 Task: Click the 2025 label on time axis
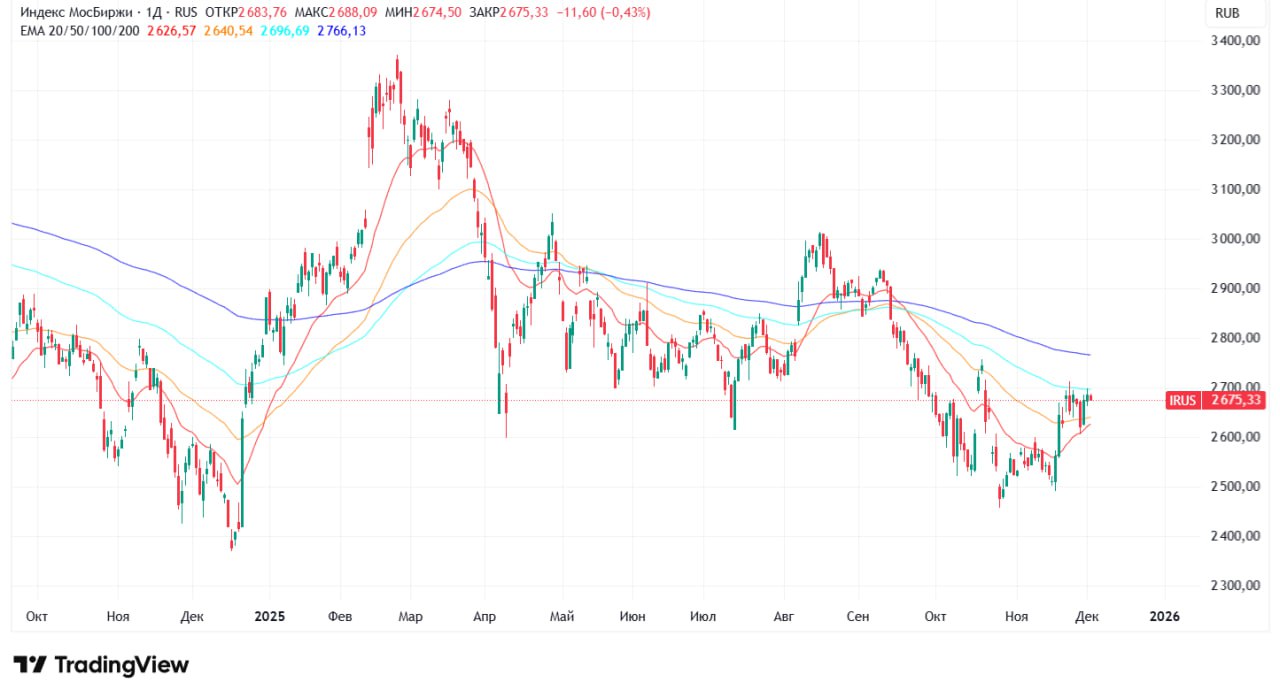click(x=268, y=617)
